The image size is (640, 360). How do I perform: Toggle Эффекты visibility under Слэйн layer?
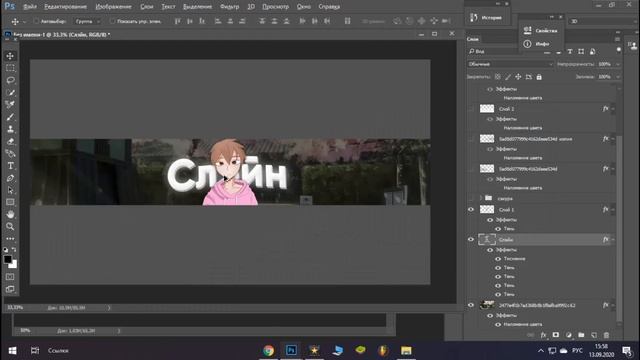[490, 250]
